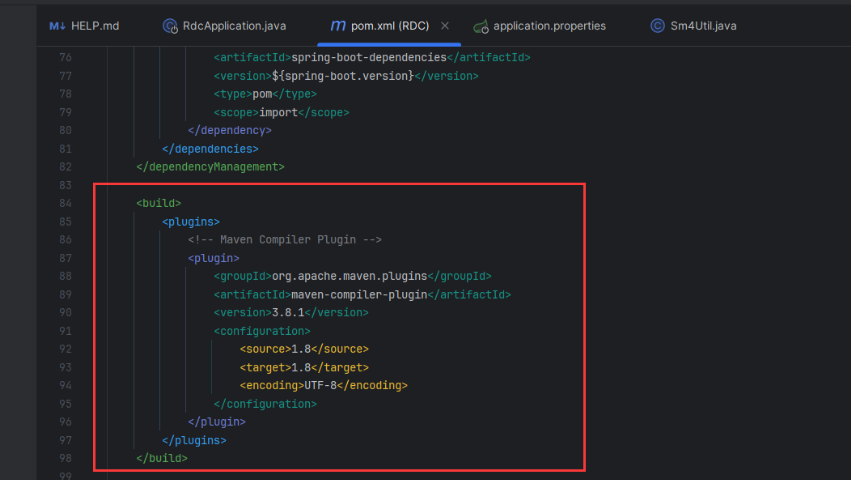851x480 pixels.
Task: Click the Markdown icon on HELP.md tab
Action: tap(57, 25)
